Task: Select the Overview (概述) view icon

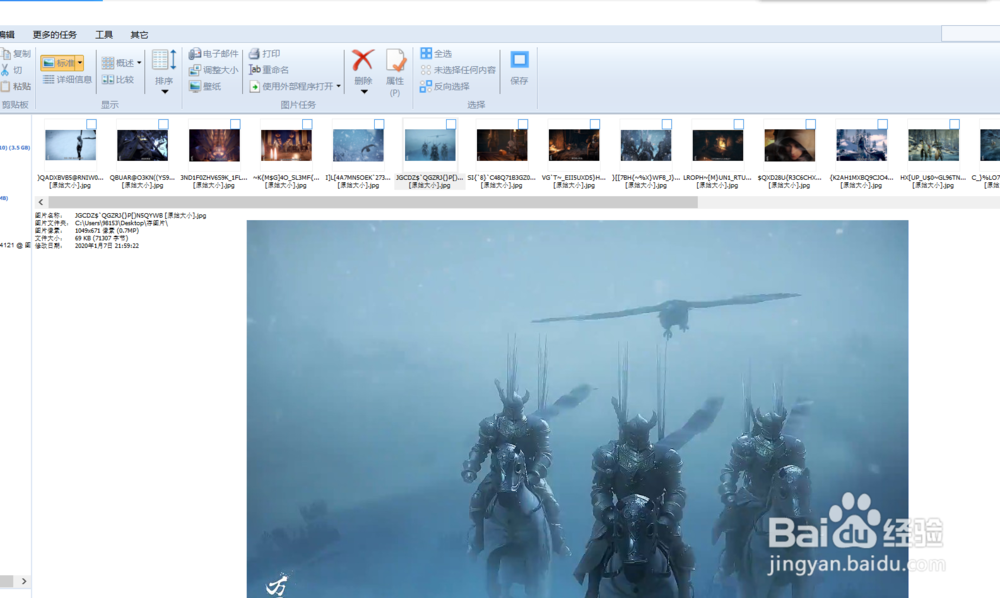Action: click(x=108, y=62)
